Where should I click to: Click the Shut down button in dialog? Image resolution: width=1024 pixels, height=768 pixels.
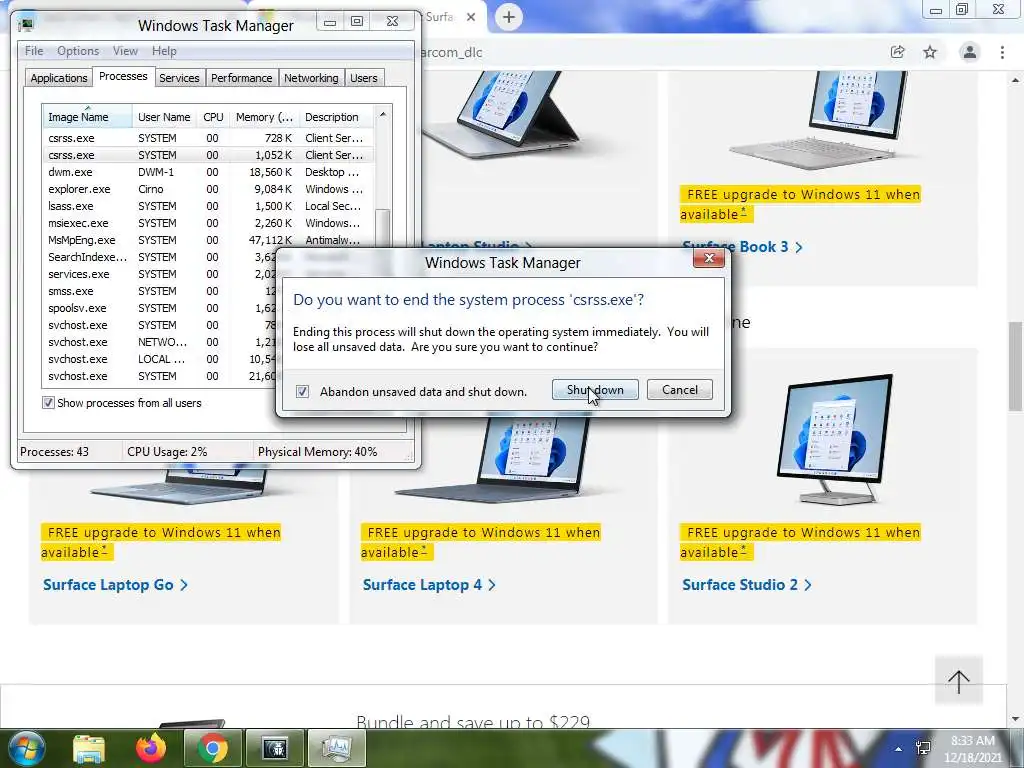tap(595, 390)
